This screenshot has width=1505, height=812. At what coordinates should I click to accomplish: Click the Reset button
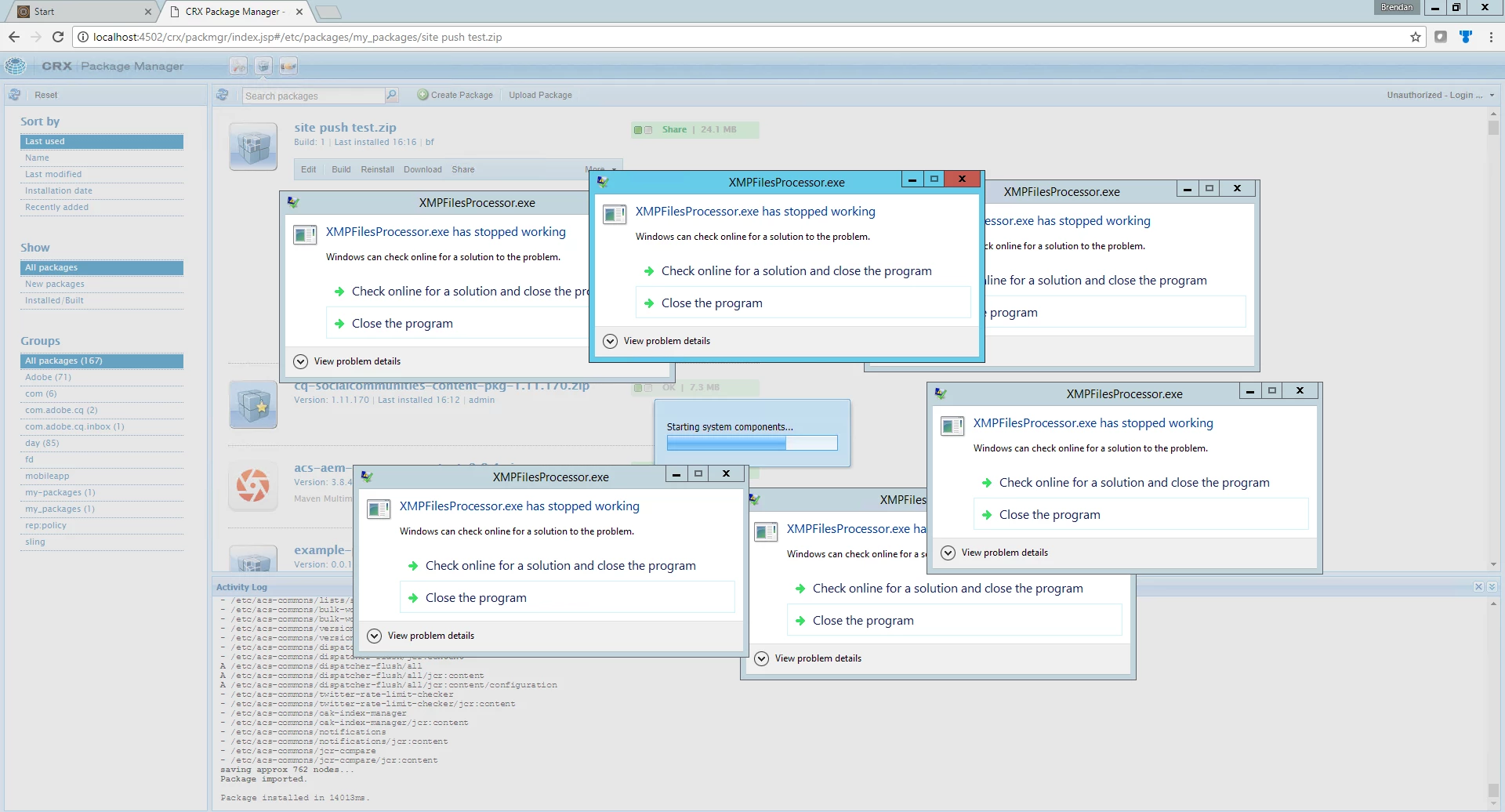pyautogui.click(x=45, y=95)
